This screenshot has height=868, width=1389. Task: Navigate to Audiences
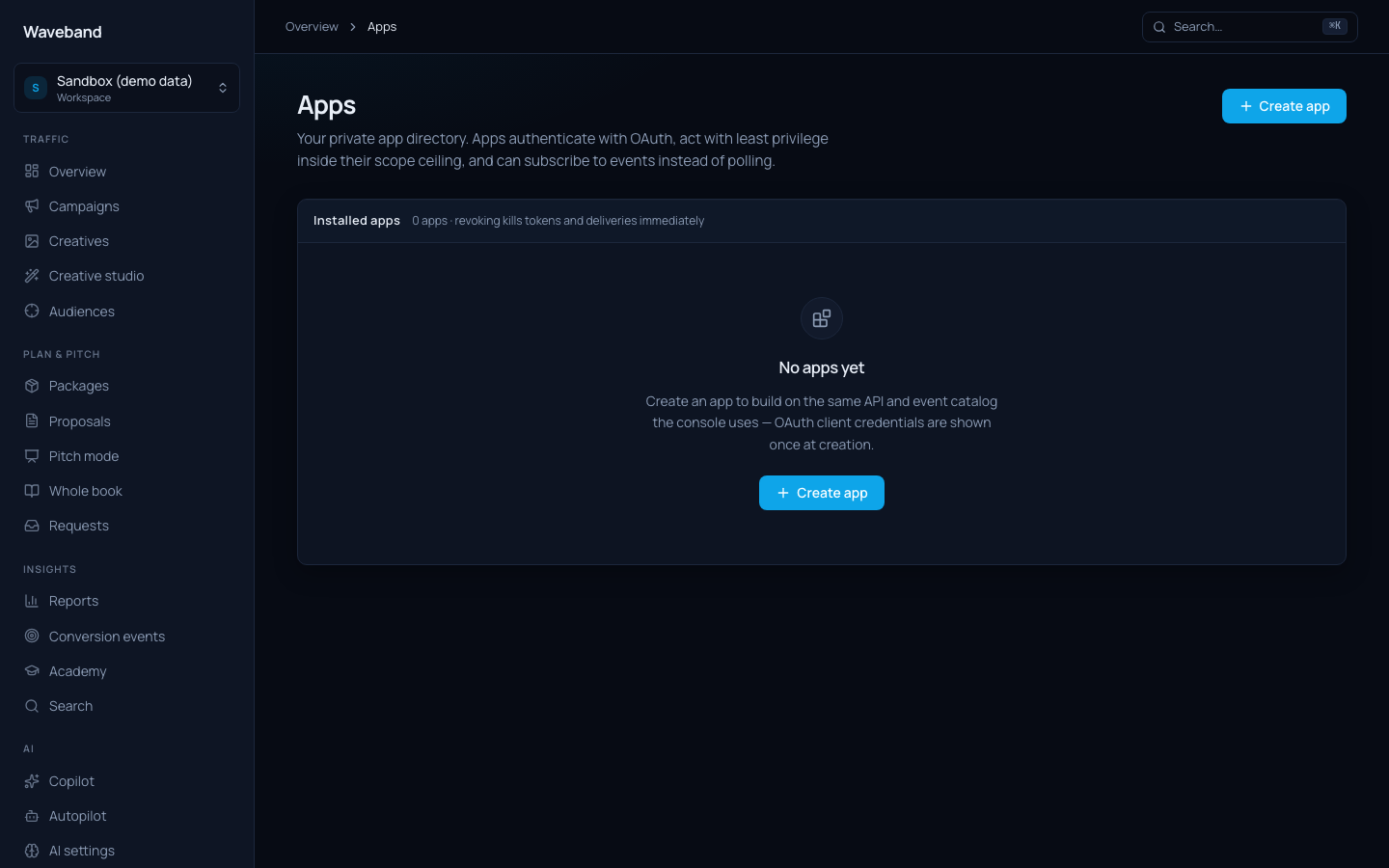click(x=126, y=312)
